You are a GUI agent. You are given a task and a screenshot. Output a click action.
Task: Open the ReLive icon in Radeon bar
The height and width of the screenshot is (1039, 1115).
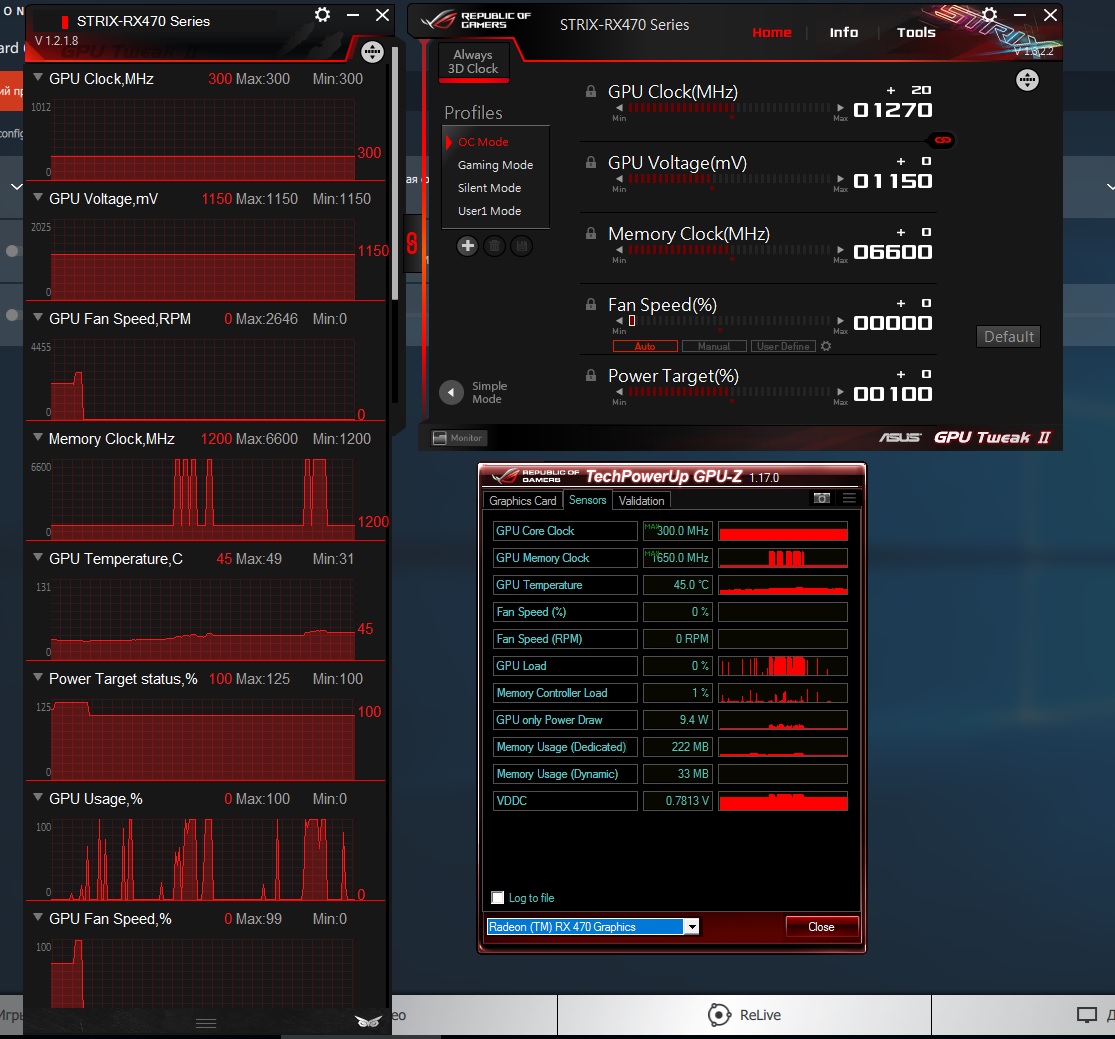coord(719,1015)
